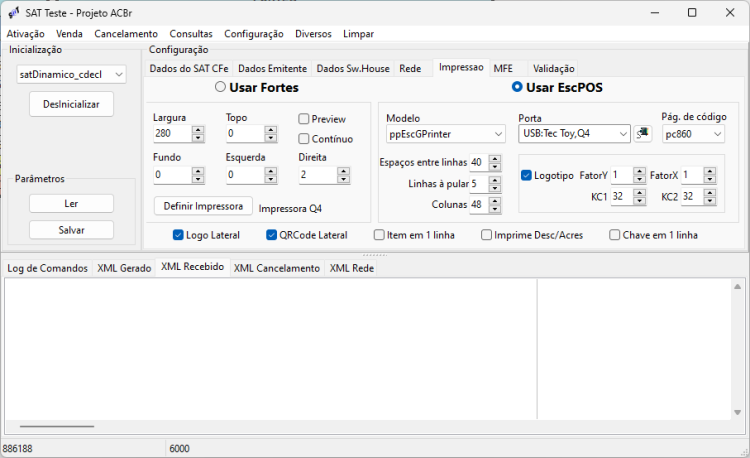Screen dimensions: 750x458
Task: Increase Espaços entre linhas with up arrow
Action: click(495, 159)
